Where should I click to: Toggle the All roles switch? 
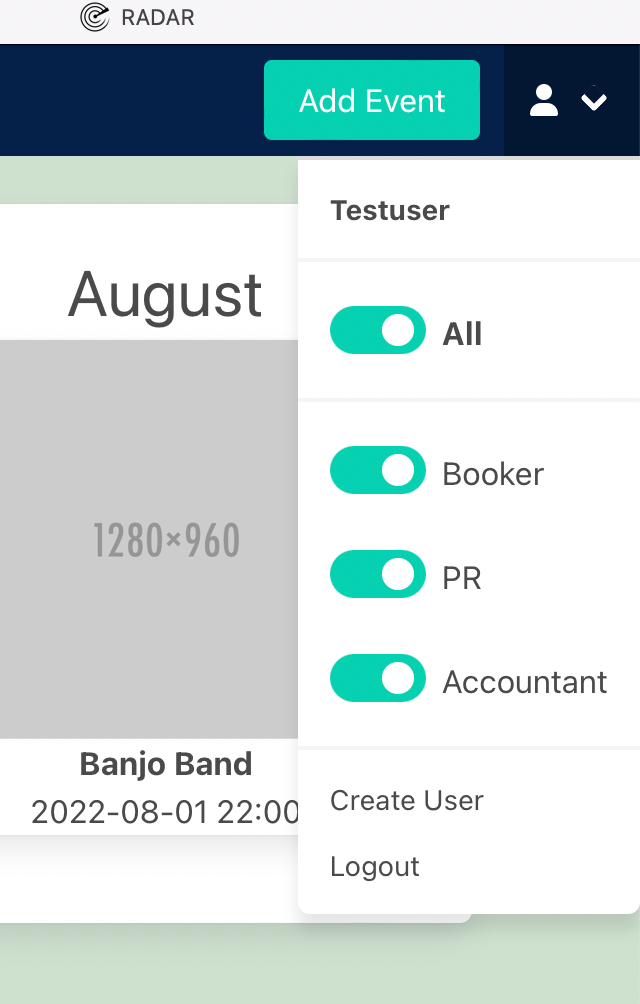(x=377, y=330)
